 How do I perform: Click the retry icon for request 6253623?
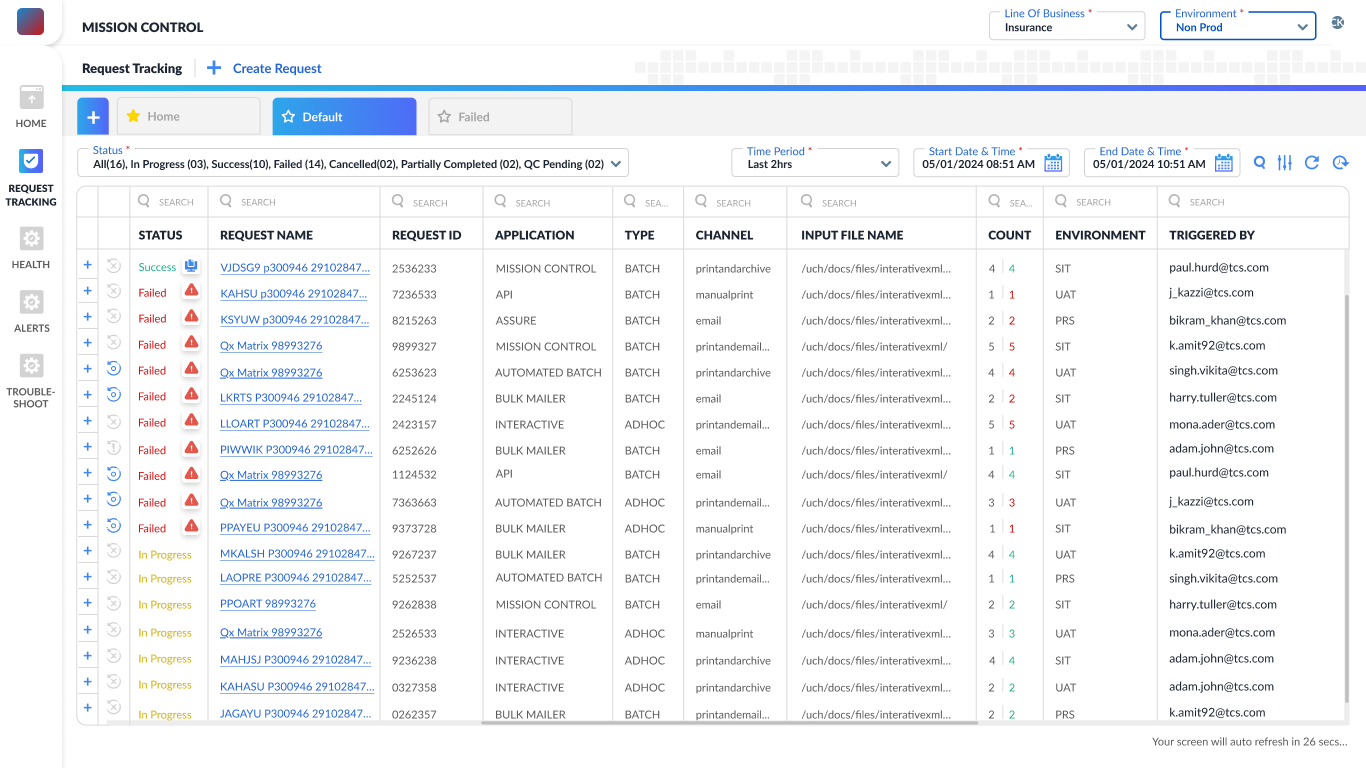[114, 369]
